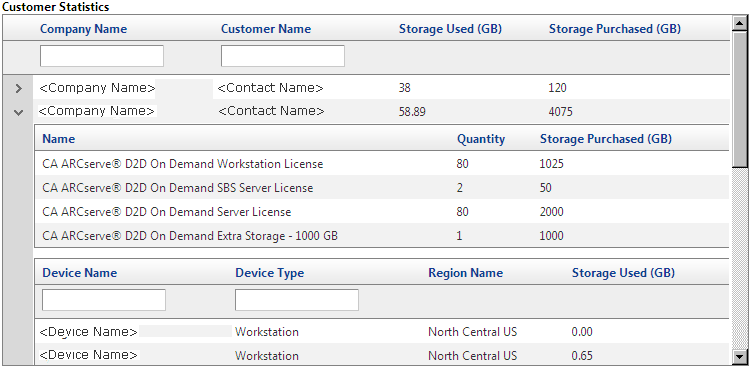Click the 1025 storage purchased cell
This screenshot has height=368, width=751.
tap(551, 164)
